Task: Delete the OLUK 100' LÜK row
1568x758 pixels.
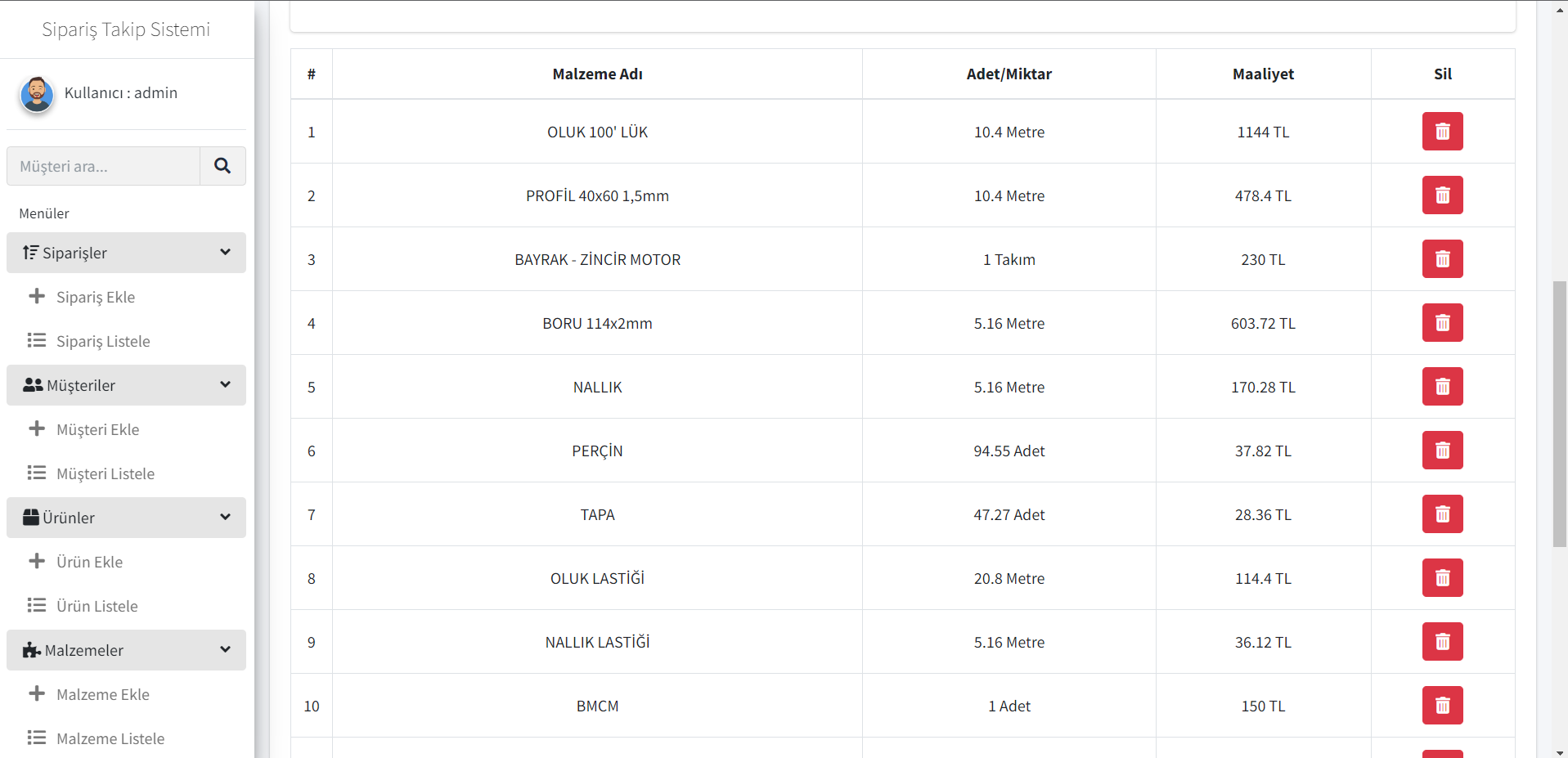Action: (1442, 132)
